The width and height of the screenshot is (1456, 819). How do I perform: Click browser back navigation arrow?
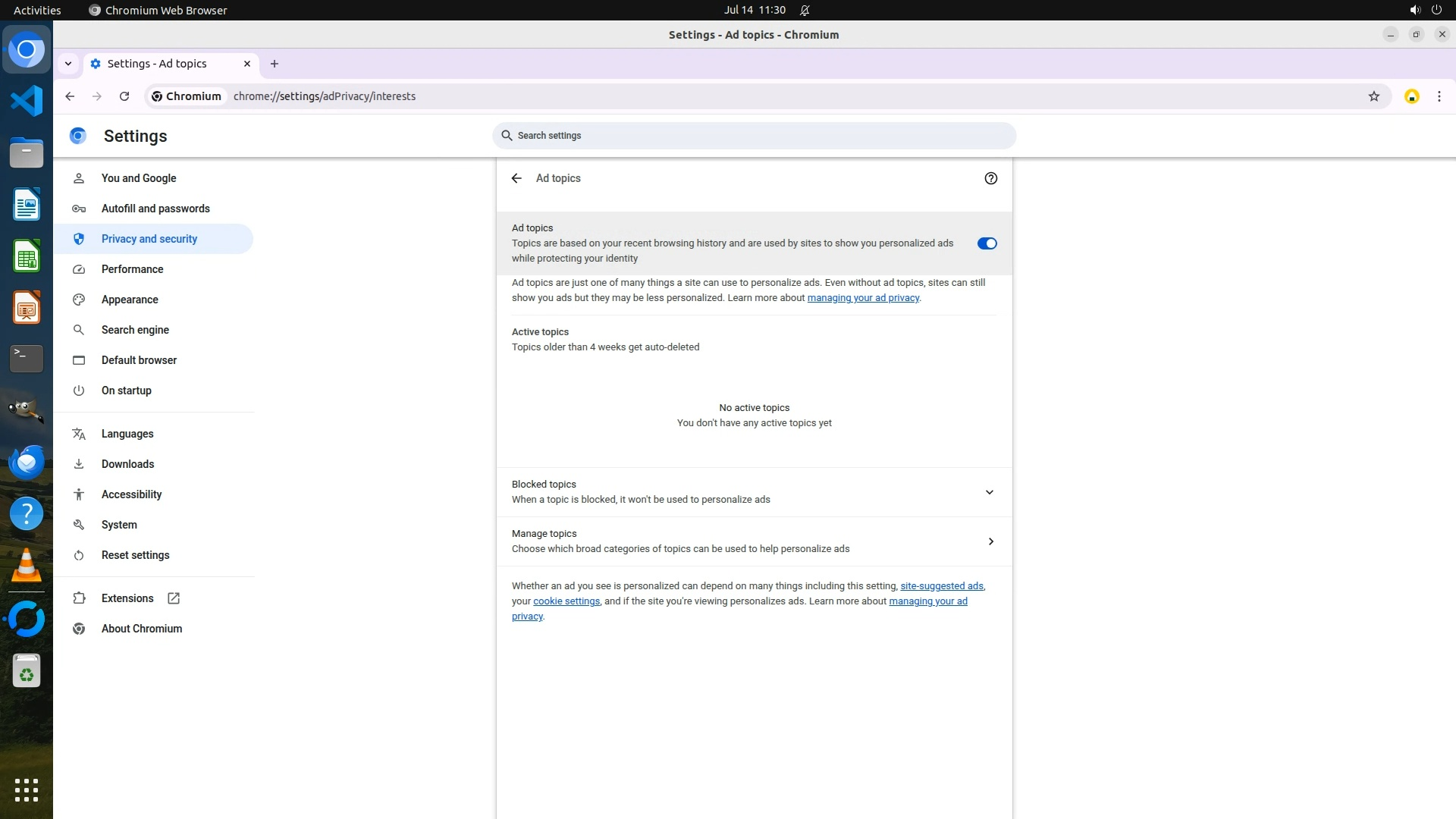click(70, 96)
